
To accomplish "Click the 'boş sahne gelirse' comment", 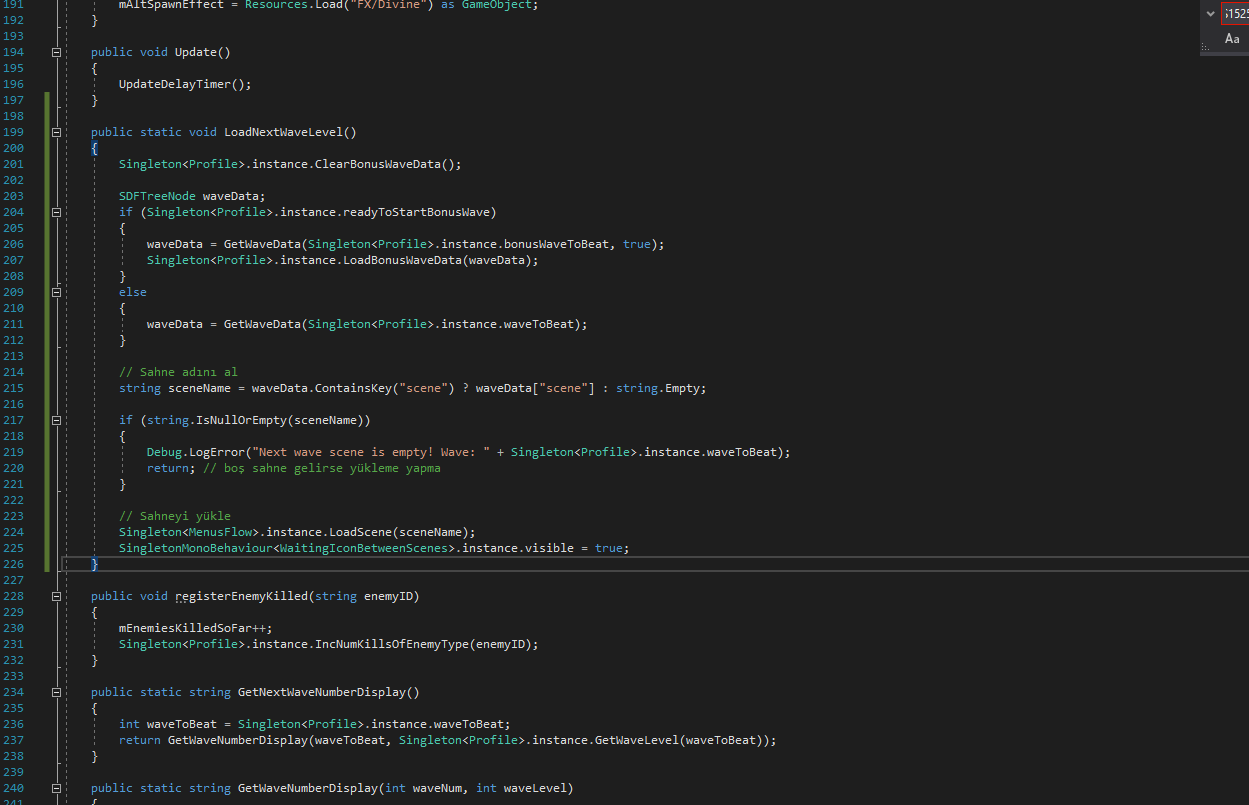I will (322, 468).
